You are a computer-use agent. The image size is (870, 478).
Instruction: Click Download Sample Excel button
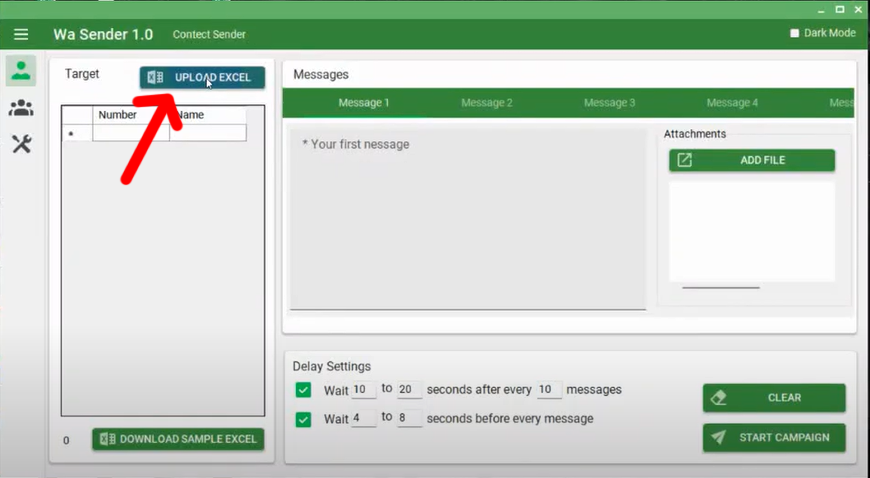pos(178,439)
